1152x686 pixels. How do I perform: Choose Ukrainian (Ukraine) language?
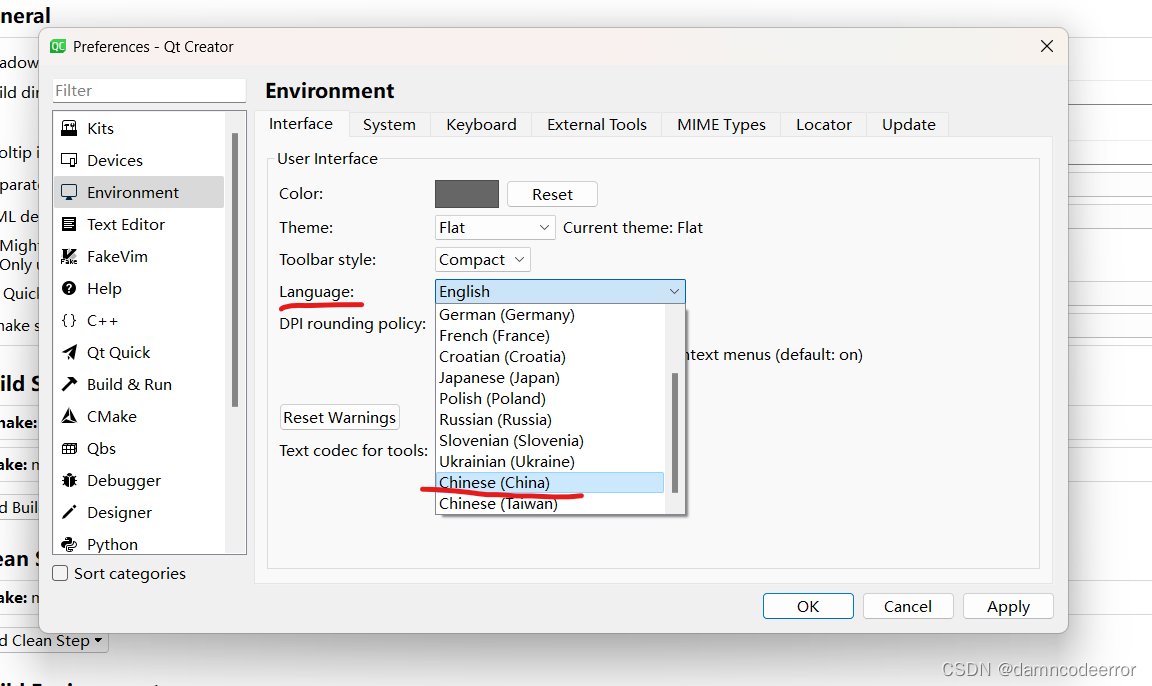point(550,461)
